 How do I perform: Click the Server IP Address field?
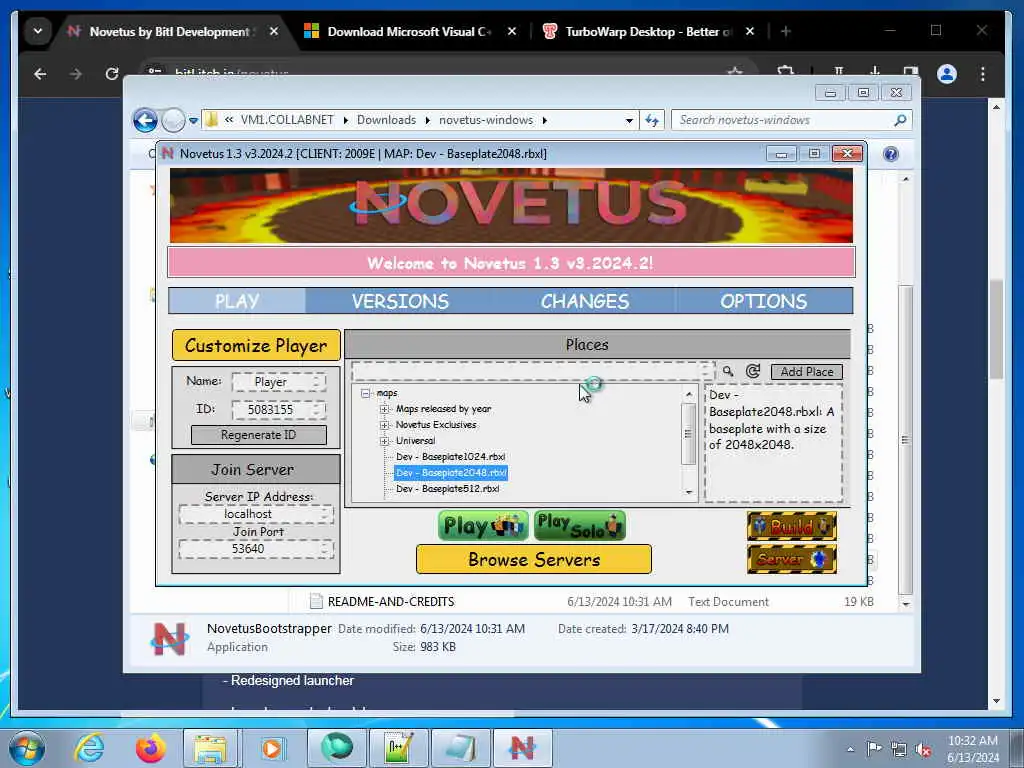click(256, 514)
